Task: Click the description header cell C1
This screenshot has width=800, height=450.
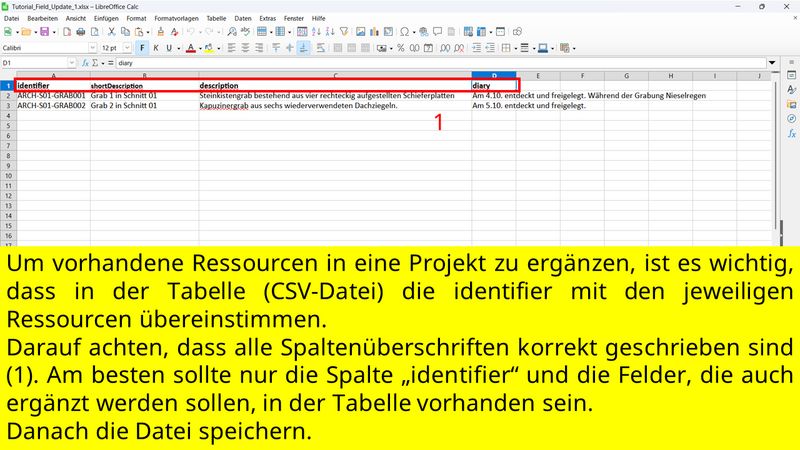Action: (x=335, y=85)
